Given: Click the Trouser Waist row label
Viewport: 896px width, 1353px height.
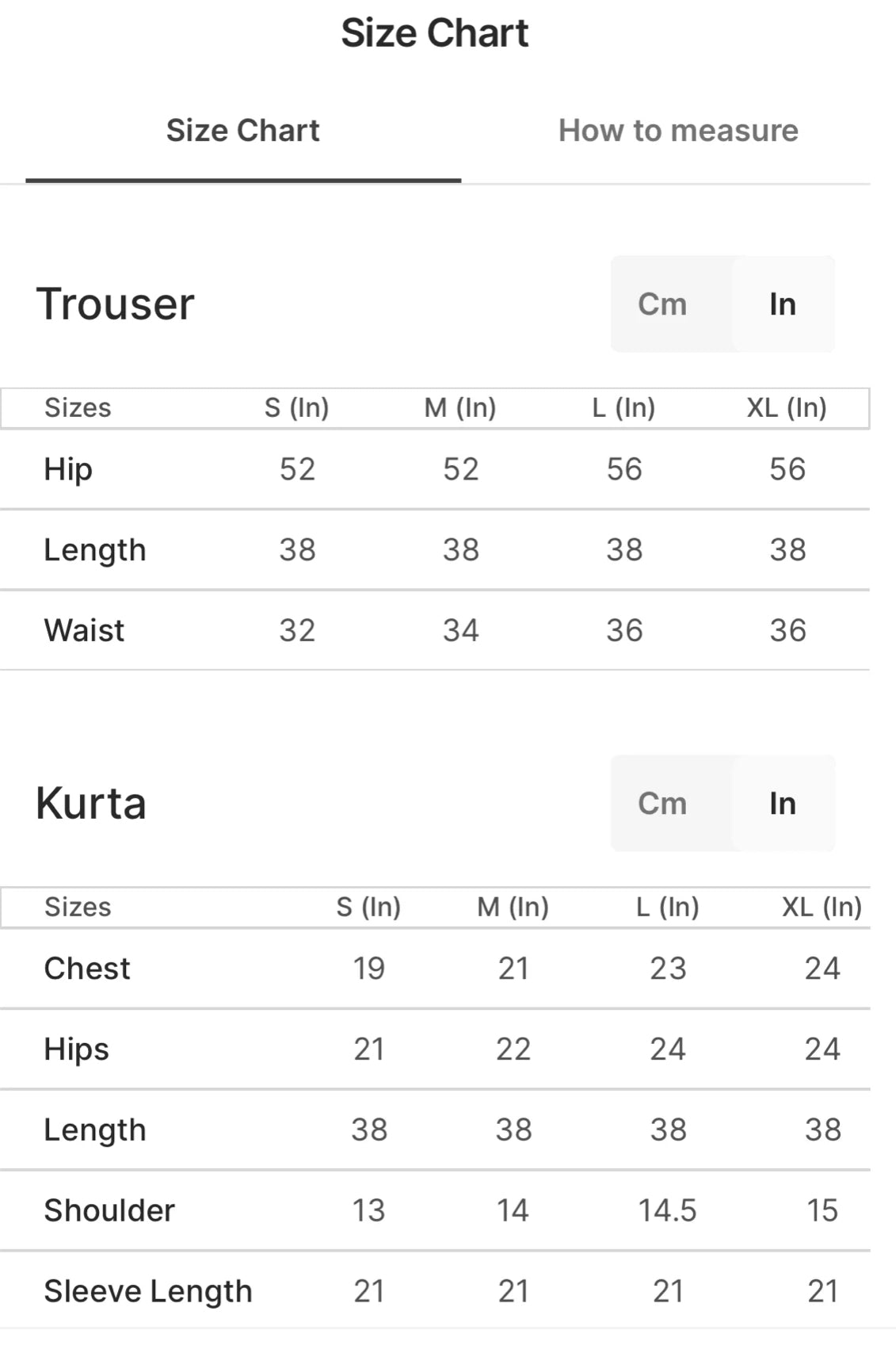Looking at the screenshot, I should coord(84,631).
